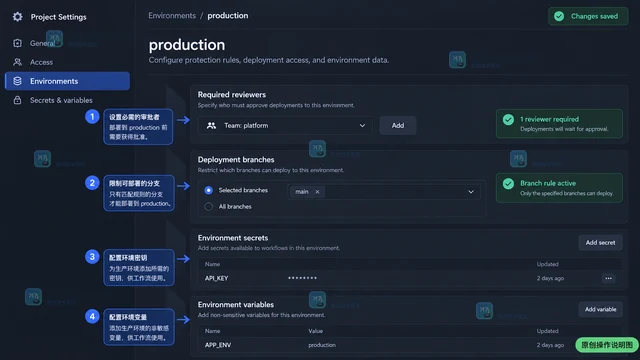The height and width of the screenshot is (360, 640).
Task: Click the Changes saved checkmark icon
Action: [559, 16]
